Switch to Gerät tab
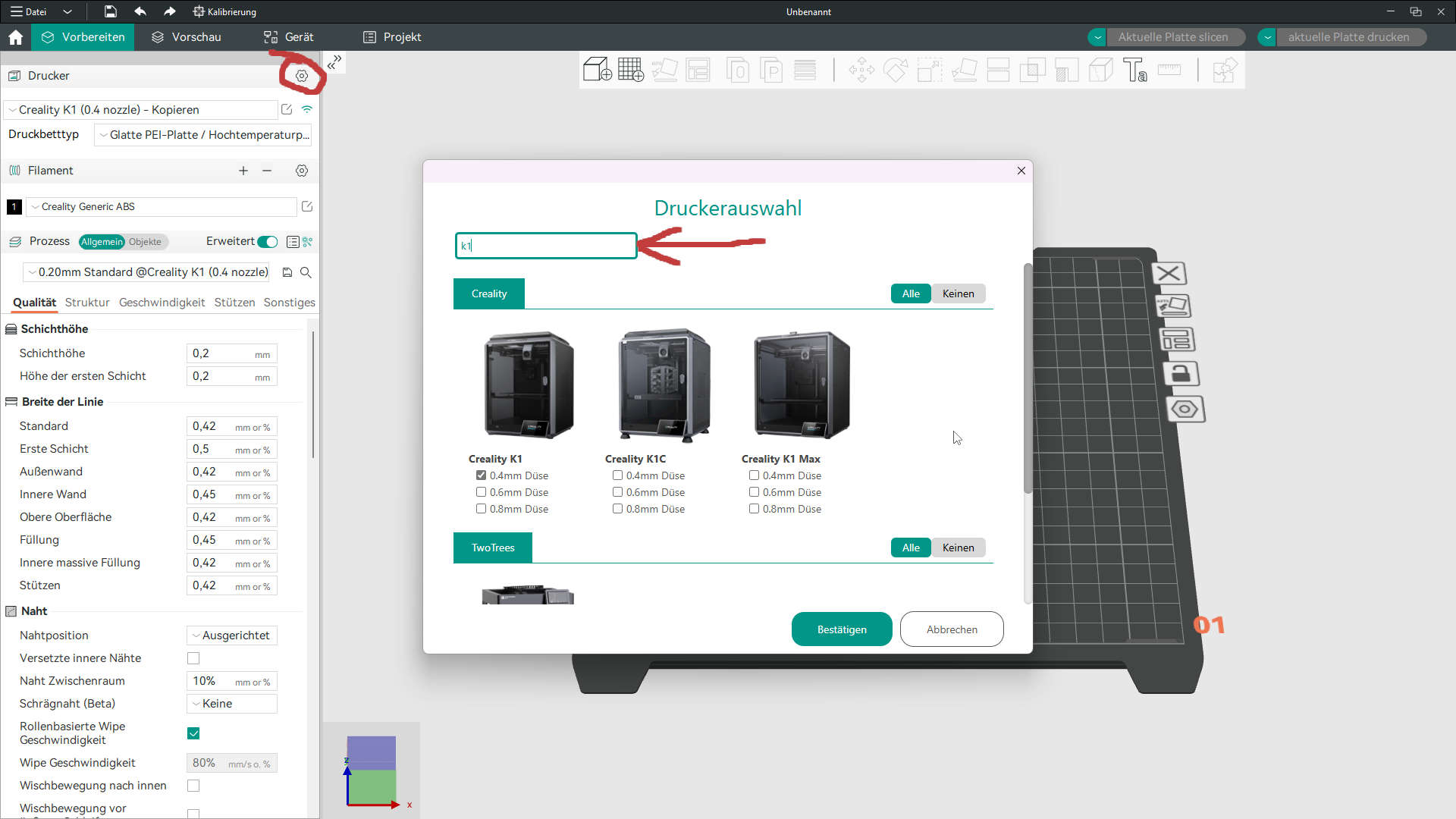This screenshot has width=1456, height=819. pyautogui.click(x=288, y=37)
